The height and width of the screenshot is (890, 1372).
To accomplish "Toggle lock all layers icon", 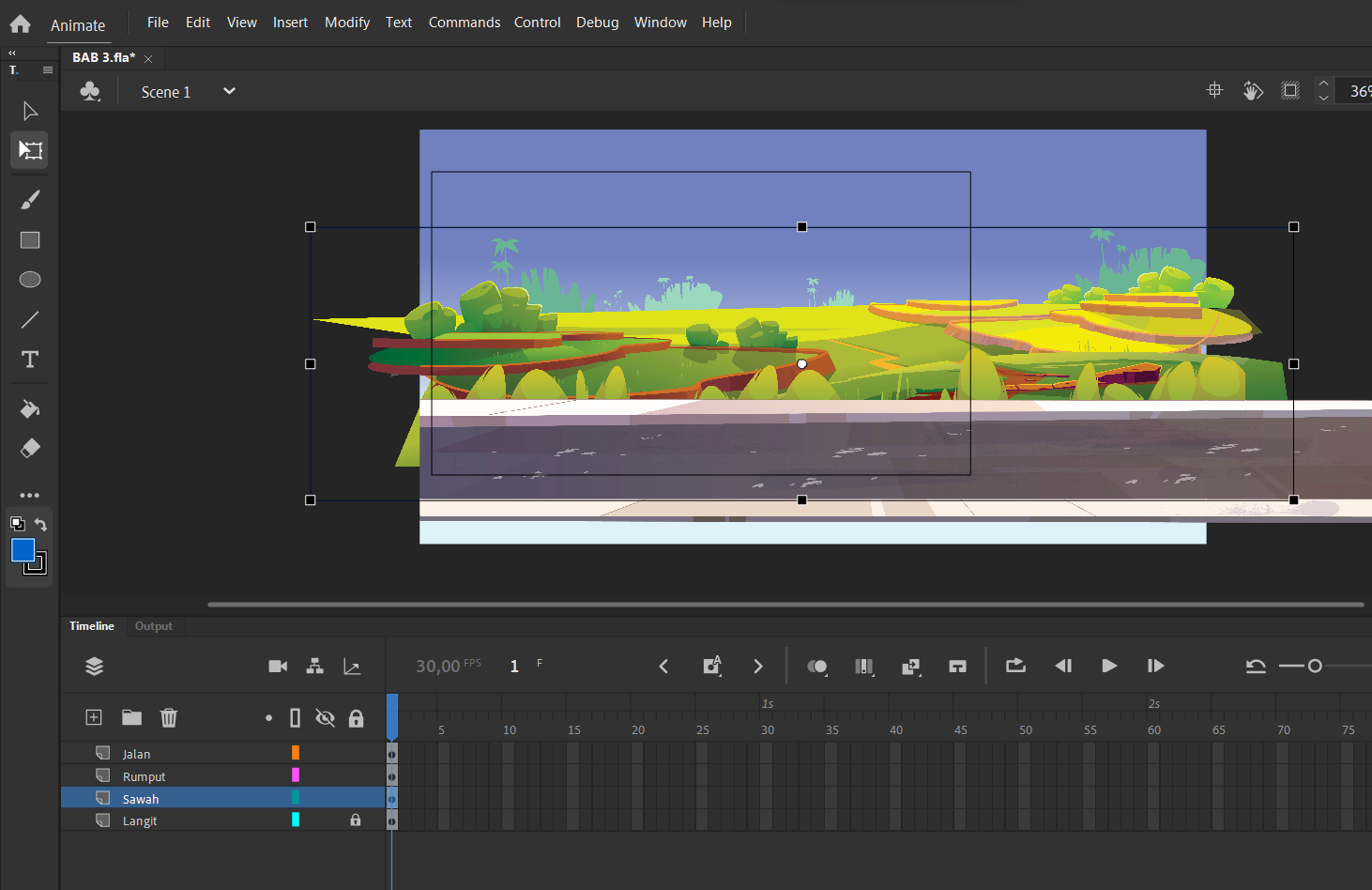I will [x=356, y=718].
